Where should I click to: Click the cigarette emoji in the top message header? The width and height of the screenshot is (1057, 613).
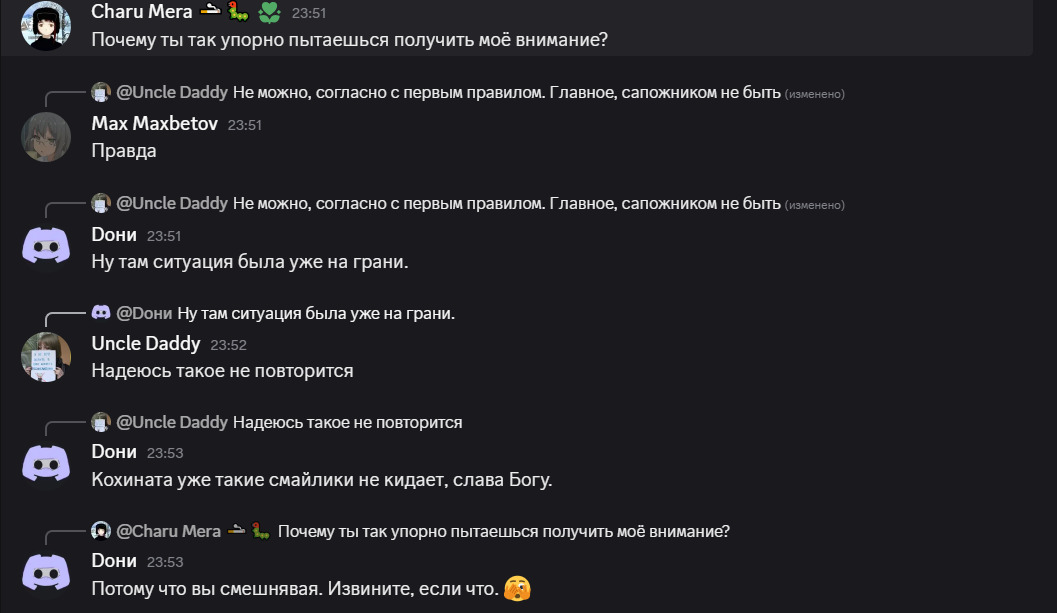pyautogui.click(x=210, y=12)
